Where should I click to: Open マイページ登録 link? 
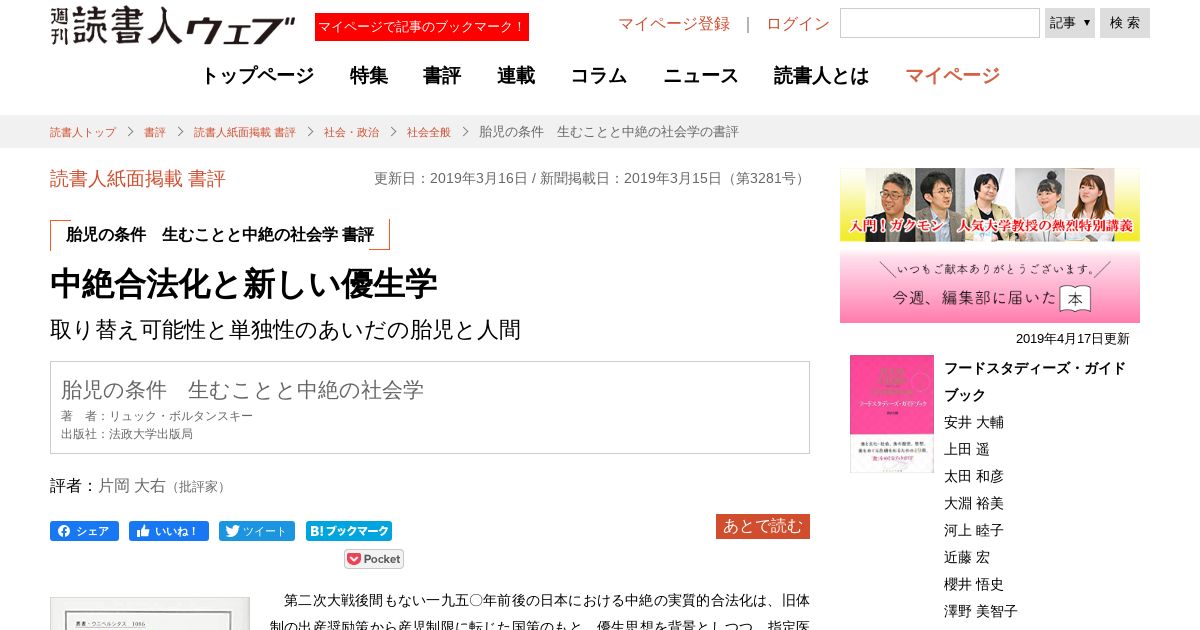click(x=674, y=24)
